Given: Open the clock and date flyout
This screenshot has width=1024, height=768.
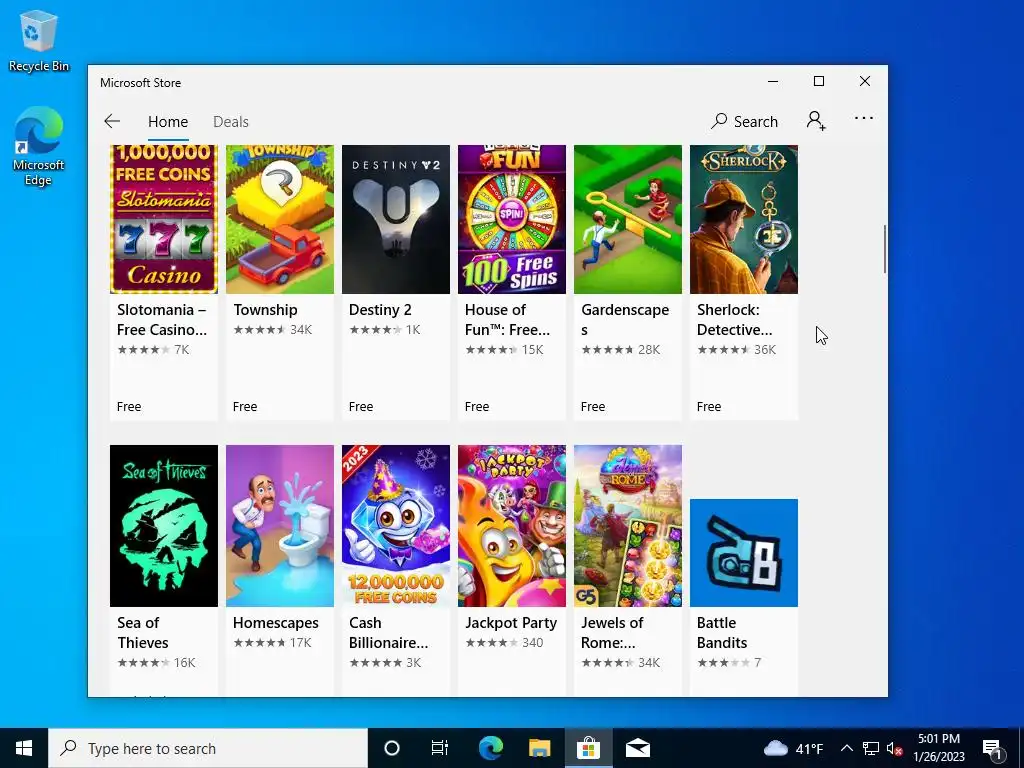Looking at the screenshot, I should click(938, 748).
